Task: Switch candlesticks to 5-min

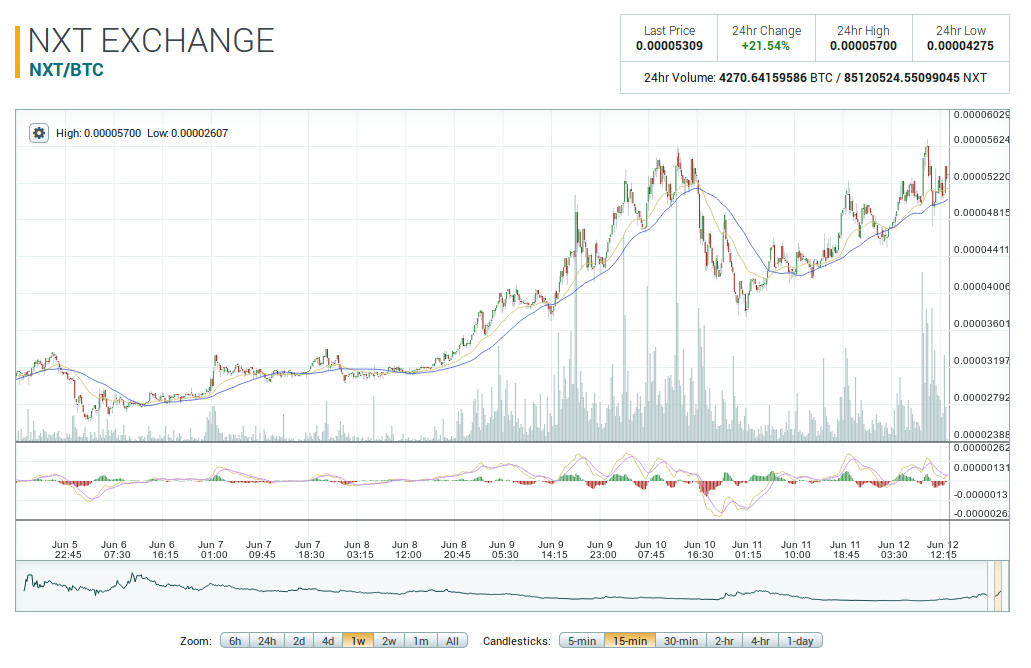Action: click(582, 640)
